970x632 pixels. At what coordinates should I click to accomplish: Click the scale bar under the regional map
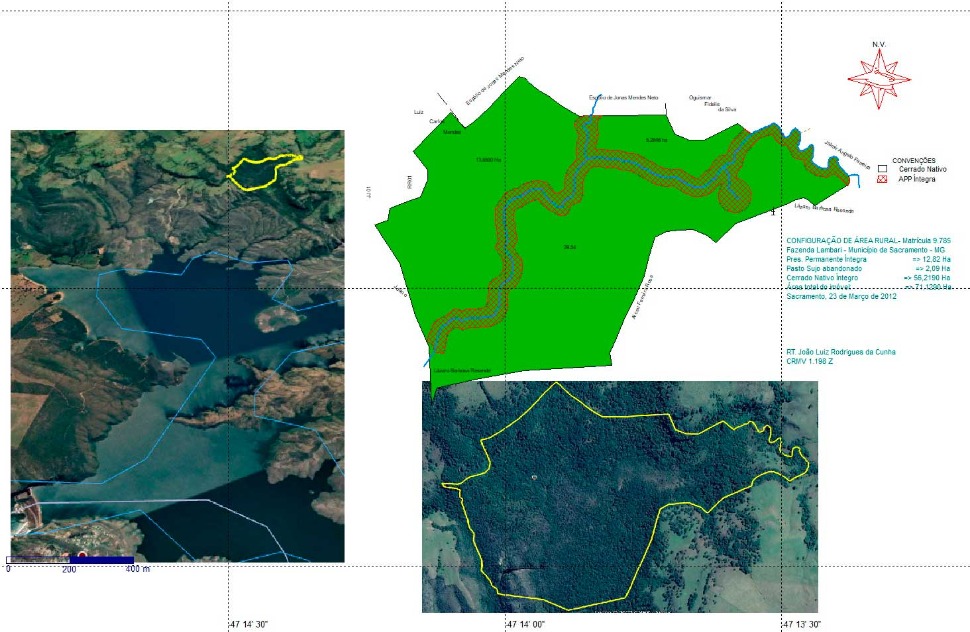71,559
